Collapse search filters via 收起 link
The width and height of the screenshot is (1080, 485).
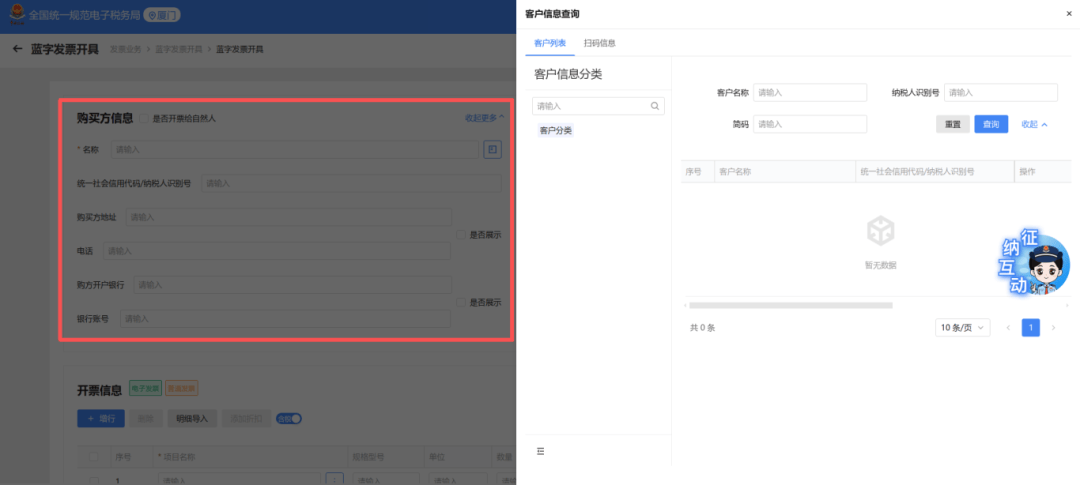1034,124
